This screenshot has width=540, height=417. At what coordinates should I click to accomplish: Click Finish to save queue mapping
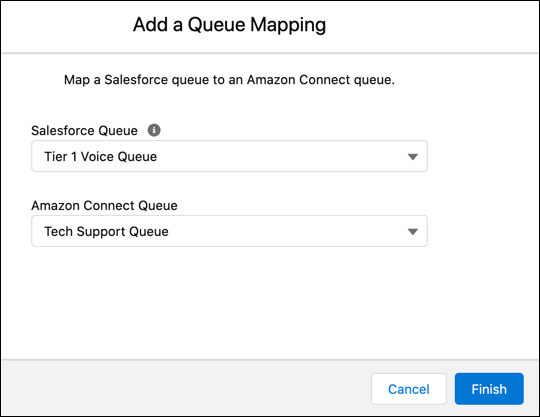coord(489,389)
